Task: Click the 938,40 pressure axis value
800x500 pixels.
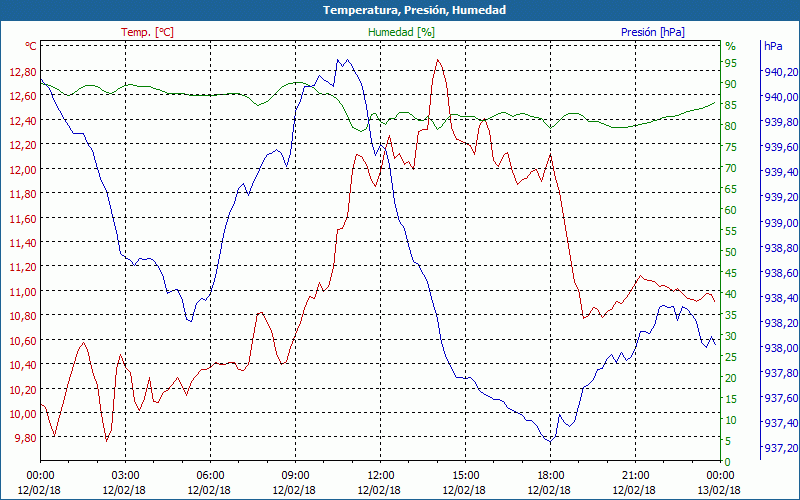Action: click(781, 298)
